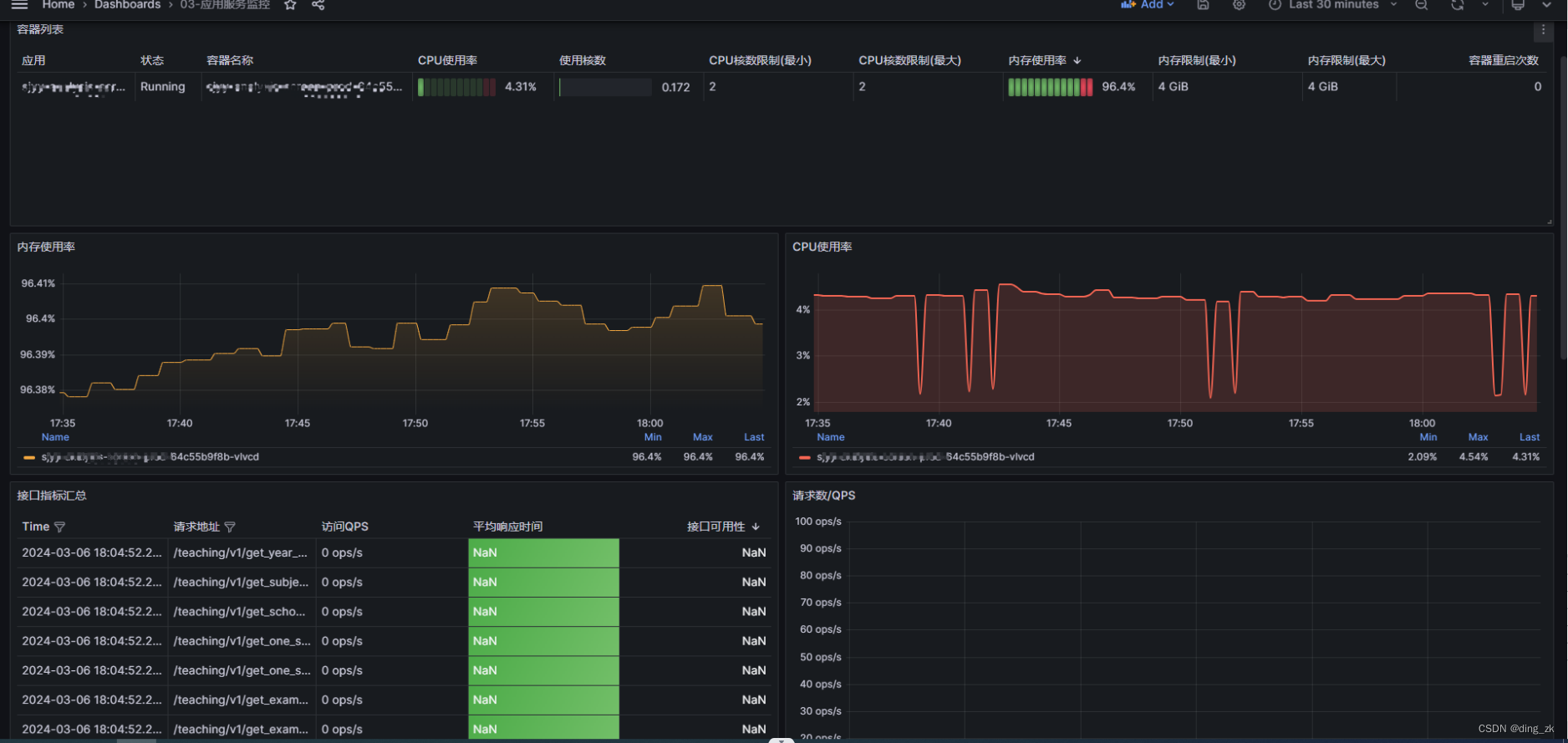Select CPU legend series name ending 54c55b9f8b-vlvcd
Viewport: 1568px width, 743px height.
[926, 457]
